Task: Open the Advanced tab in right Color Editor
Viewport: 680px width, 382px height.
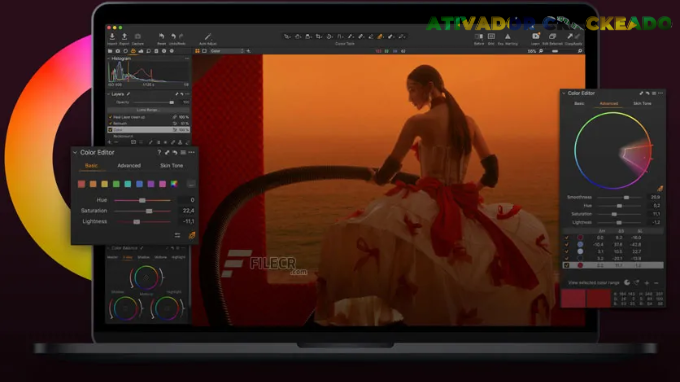Action: [608, 104]
